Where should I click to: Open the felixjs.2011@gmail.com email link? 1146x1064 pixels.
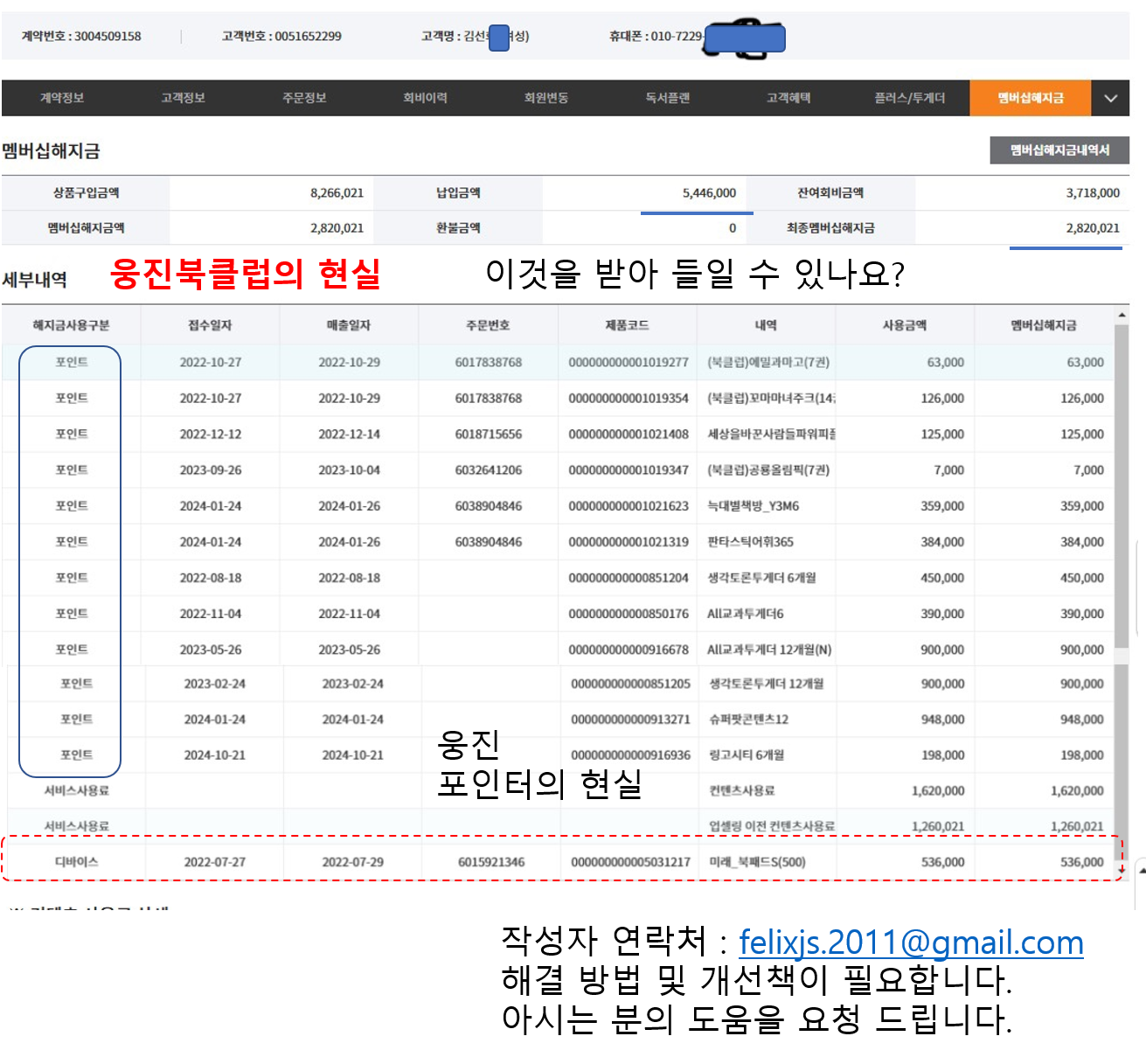(x=911, y=942)
